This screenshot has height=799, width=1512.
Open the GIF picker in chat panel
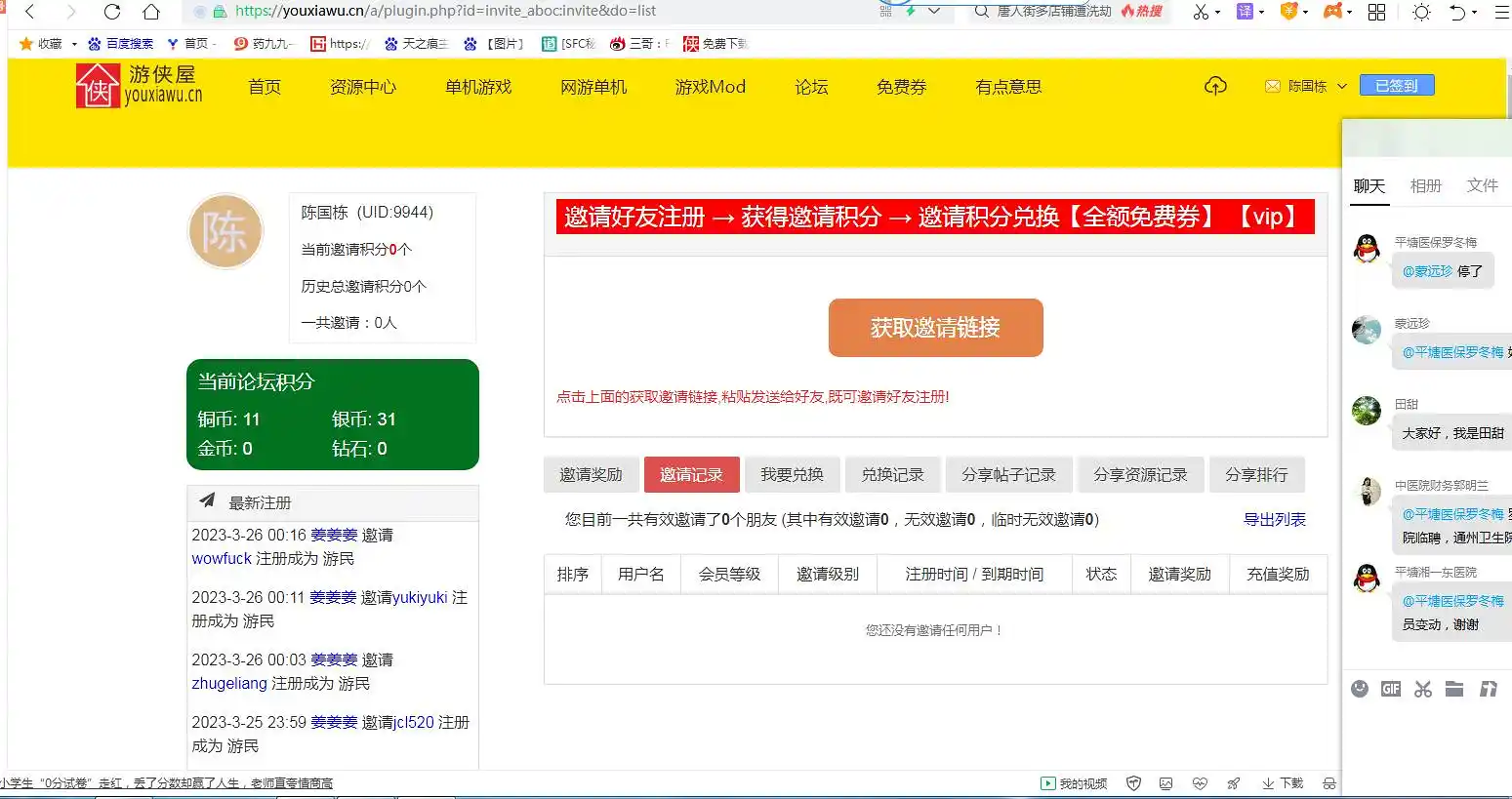click(1391, 689)
